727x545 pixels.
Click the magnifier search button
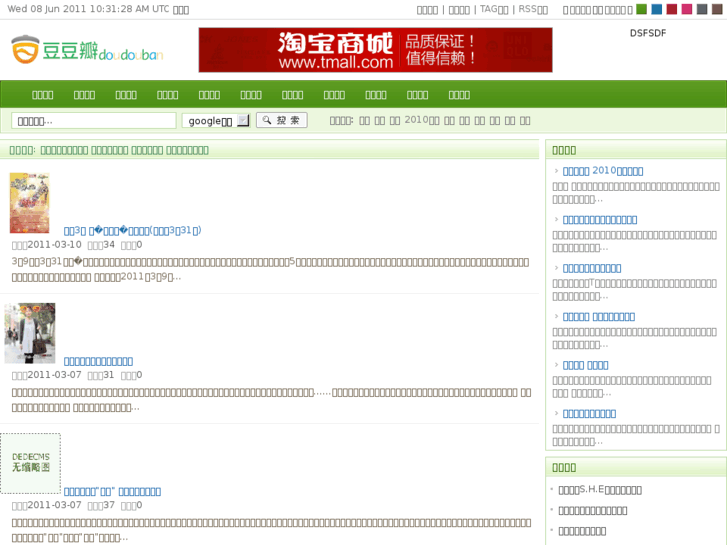[281, 120]
